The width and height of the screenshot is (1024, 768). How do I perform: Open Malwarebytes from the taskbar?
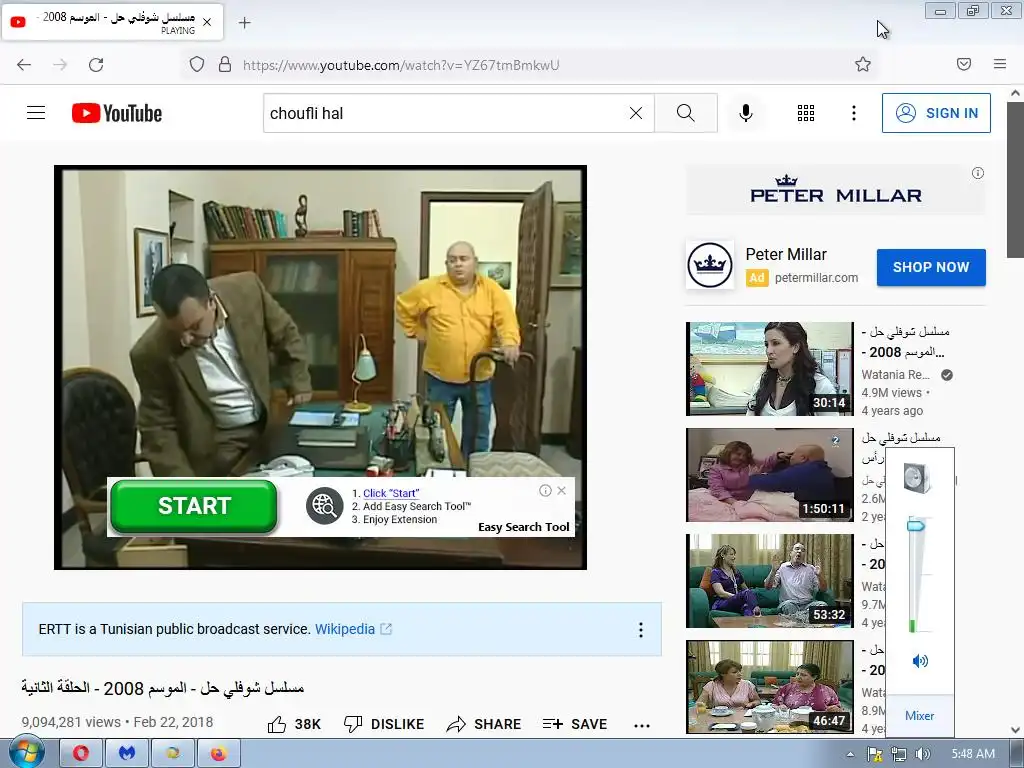pyautogui.click(x=127, y=753)
